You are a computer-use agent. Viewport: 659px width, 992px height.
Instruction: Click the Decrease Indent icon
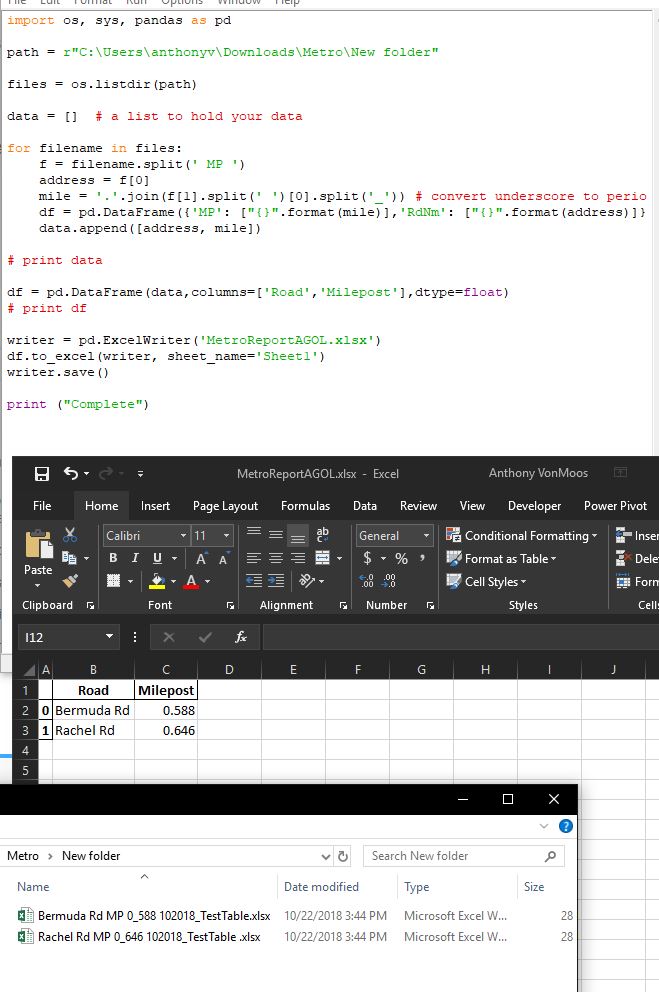coord(254,581)
